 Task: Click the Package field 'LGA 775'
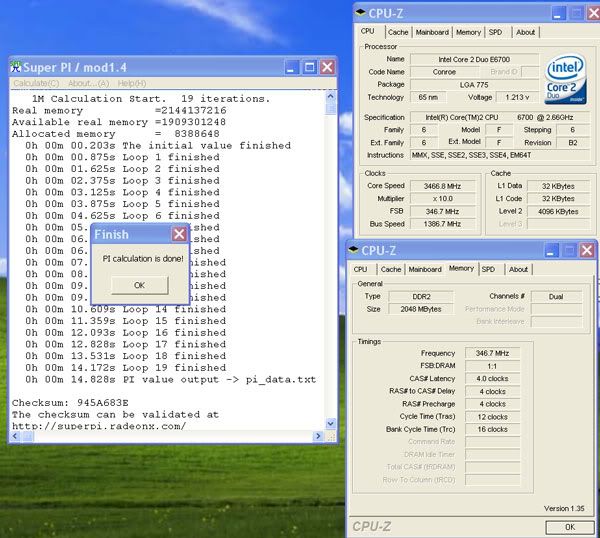coord(474,85)
